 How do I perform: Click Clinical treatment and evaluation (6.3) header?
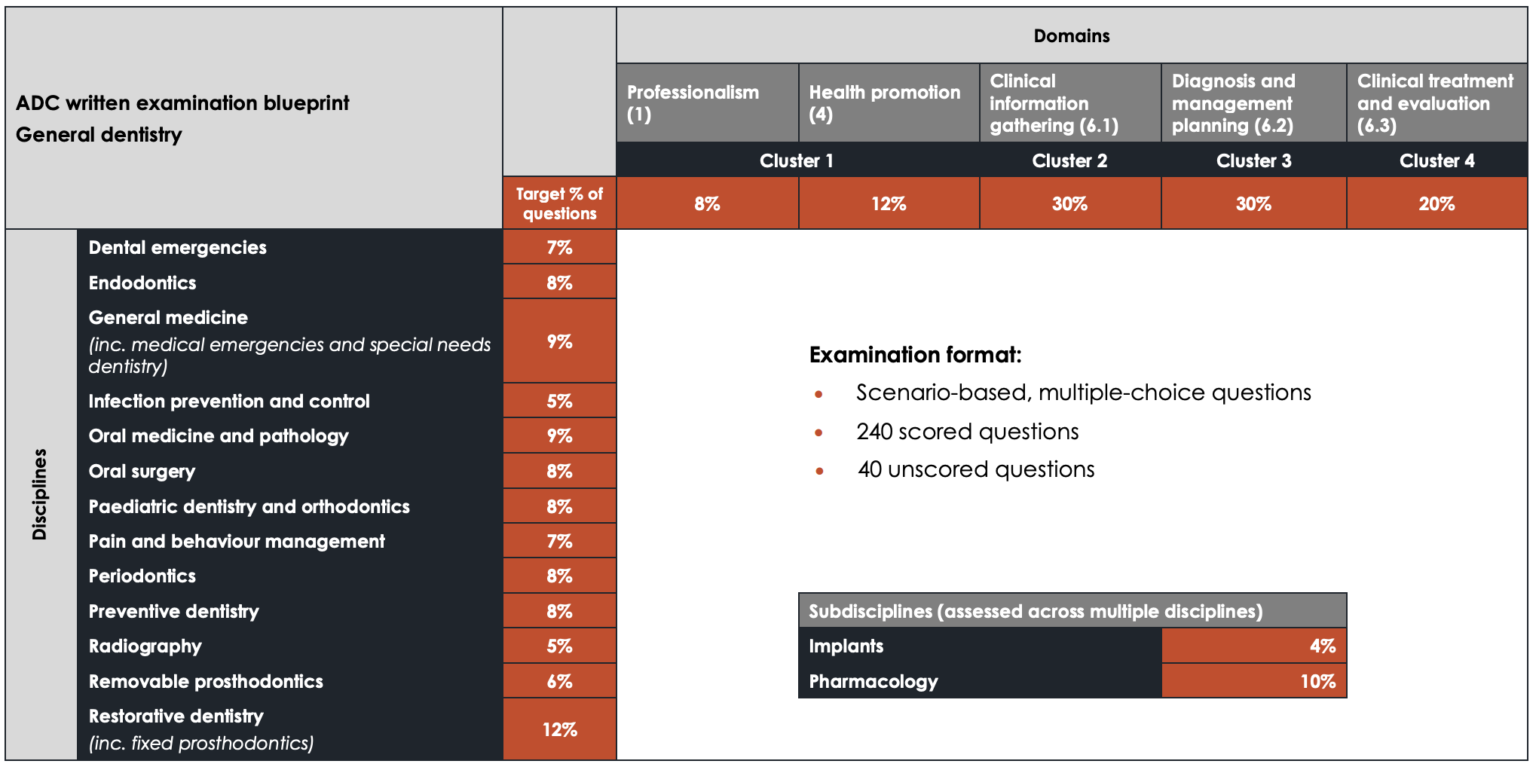(x=1436, y=103)
